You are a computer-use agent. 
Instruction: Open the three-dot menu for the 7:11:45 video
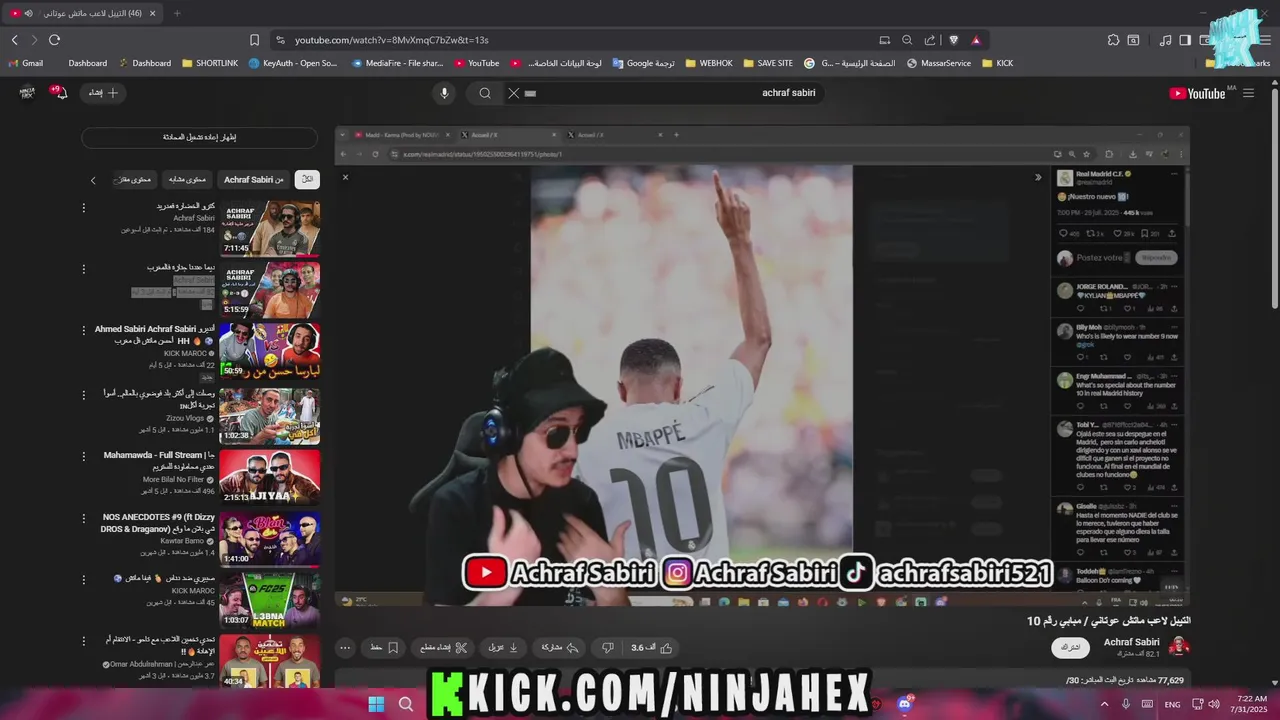click(84, 208)
